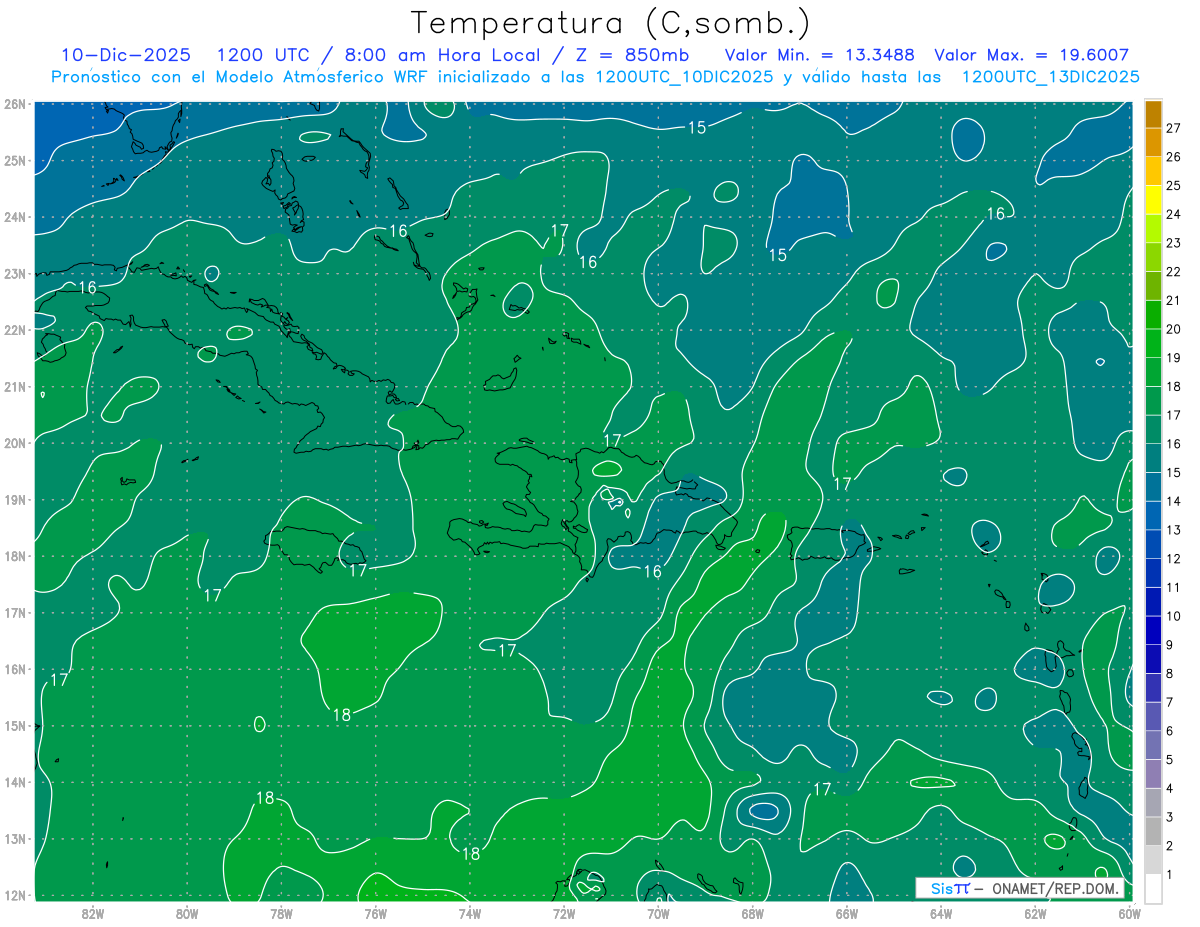
Task: Click the "17" contour label just south of Jamaica
Action: pyautogui.click(x=358, y=571)
